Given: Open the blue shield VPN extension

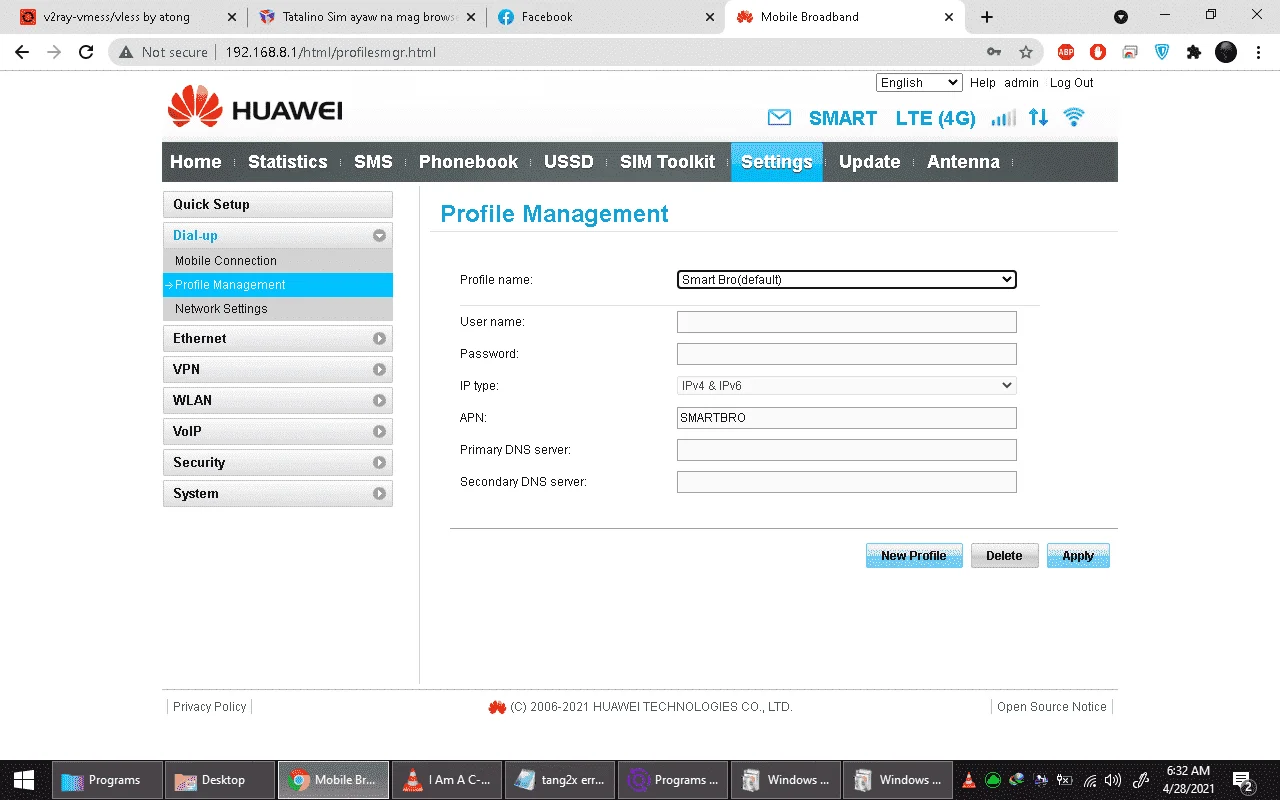Looking at the screenshot, I should point(1162,52).
